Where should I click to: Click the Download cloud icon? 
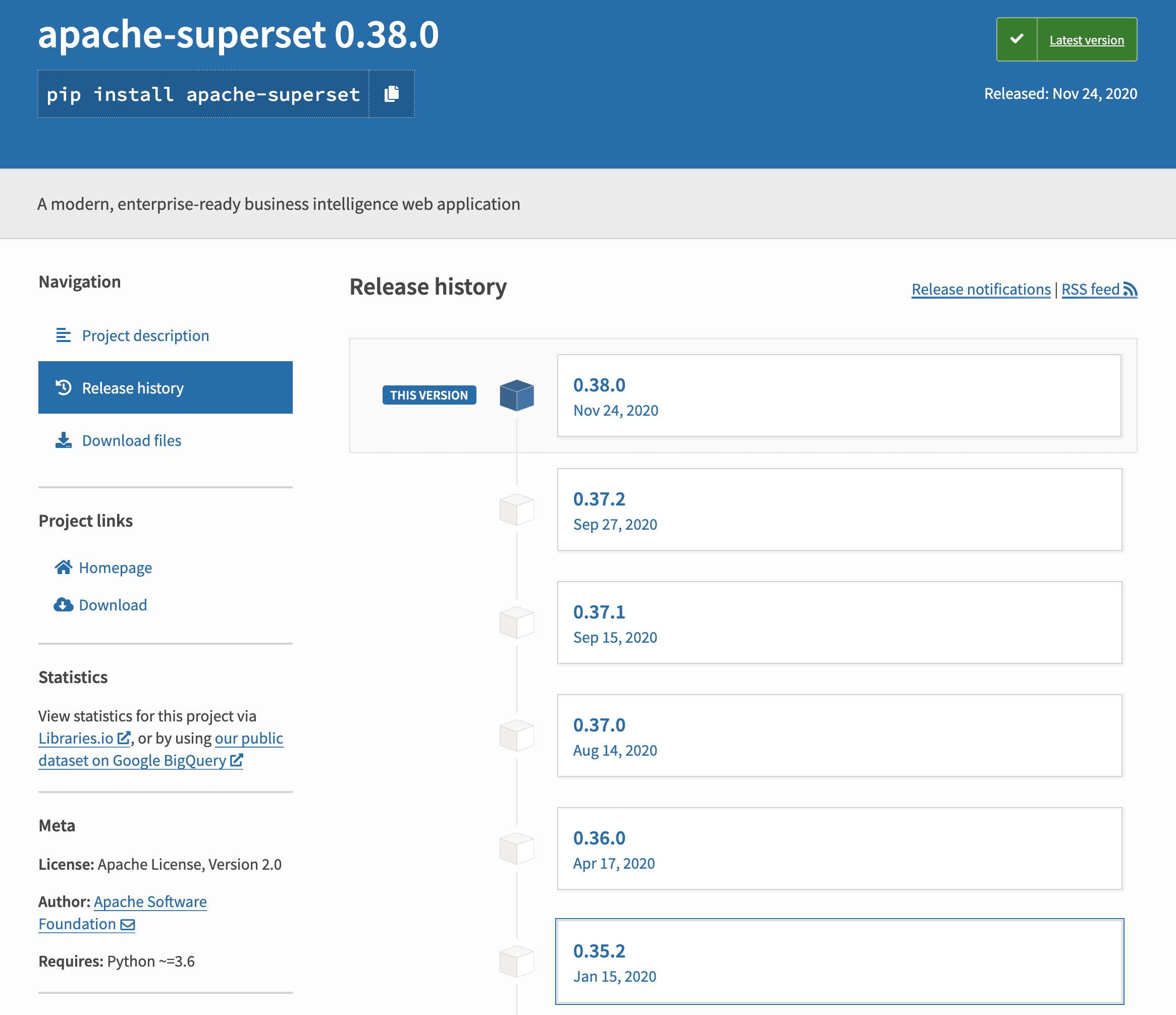(64, 605)
